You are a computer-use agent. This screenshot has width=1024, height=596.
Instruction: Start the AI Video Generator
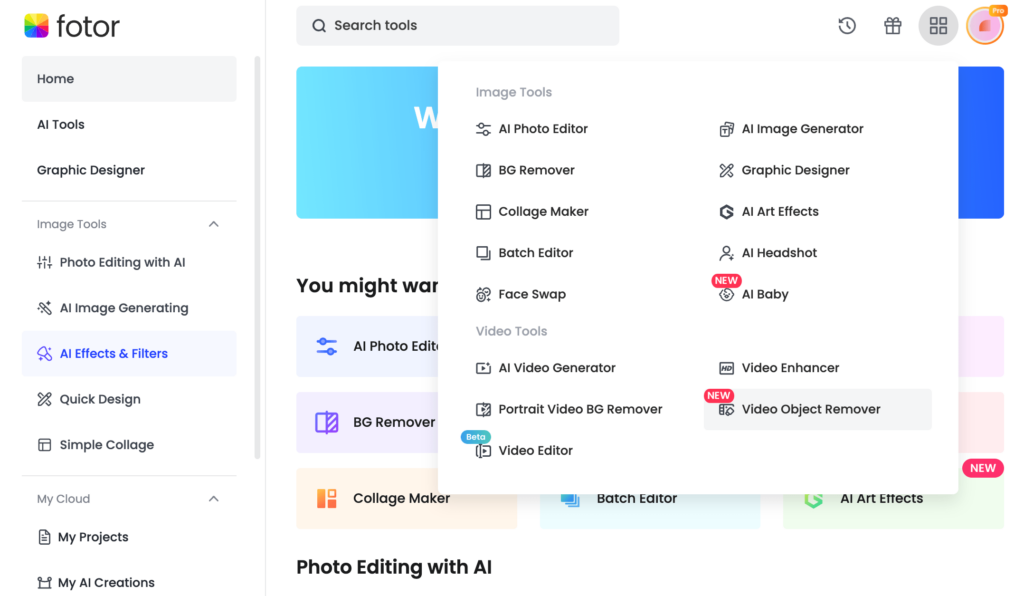pos(556,368)
